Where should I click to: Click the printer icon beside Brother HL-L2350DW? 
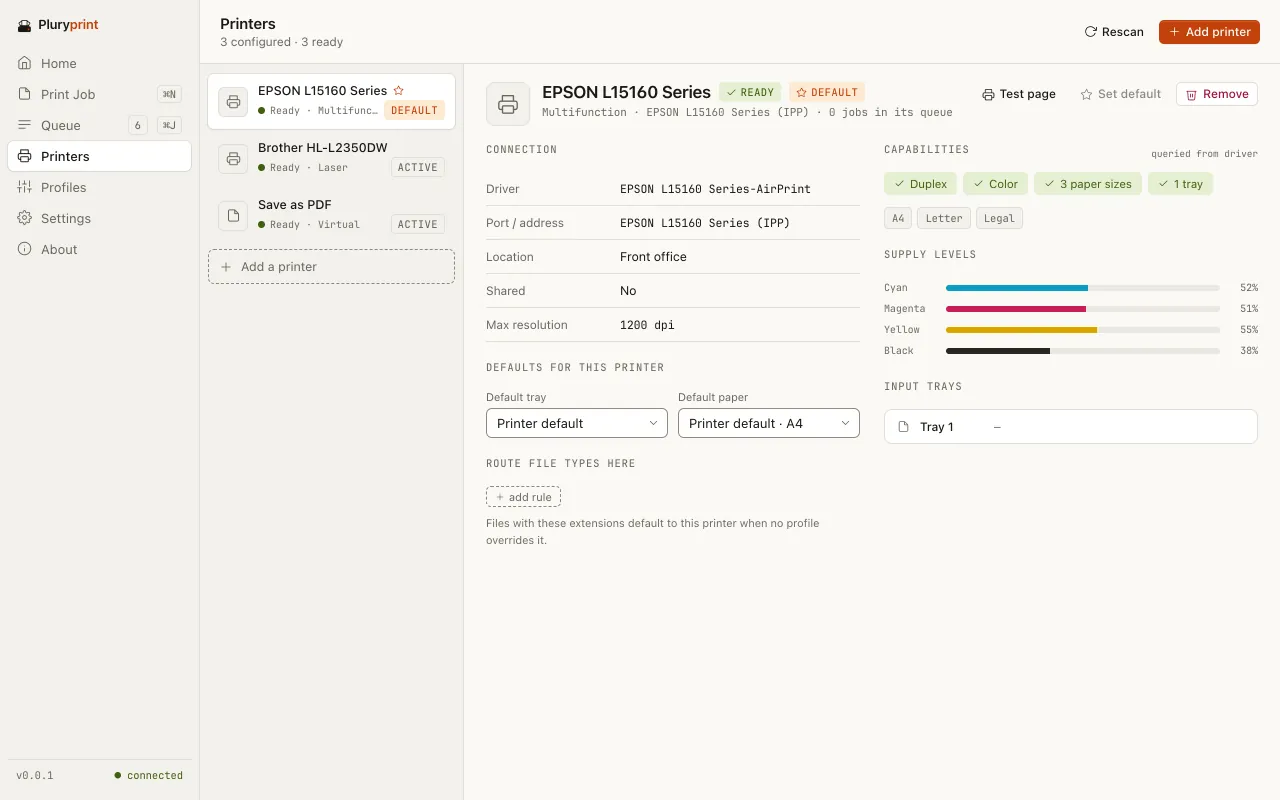click(x=233, y=158)
